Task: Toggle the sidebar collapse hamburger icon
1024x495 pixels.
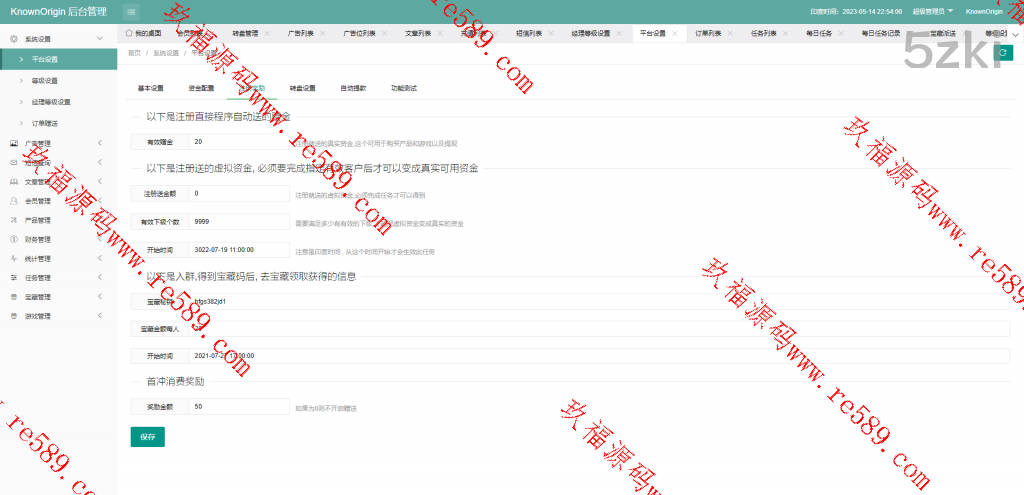Action: tap(132, 12)
